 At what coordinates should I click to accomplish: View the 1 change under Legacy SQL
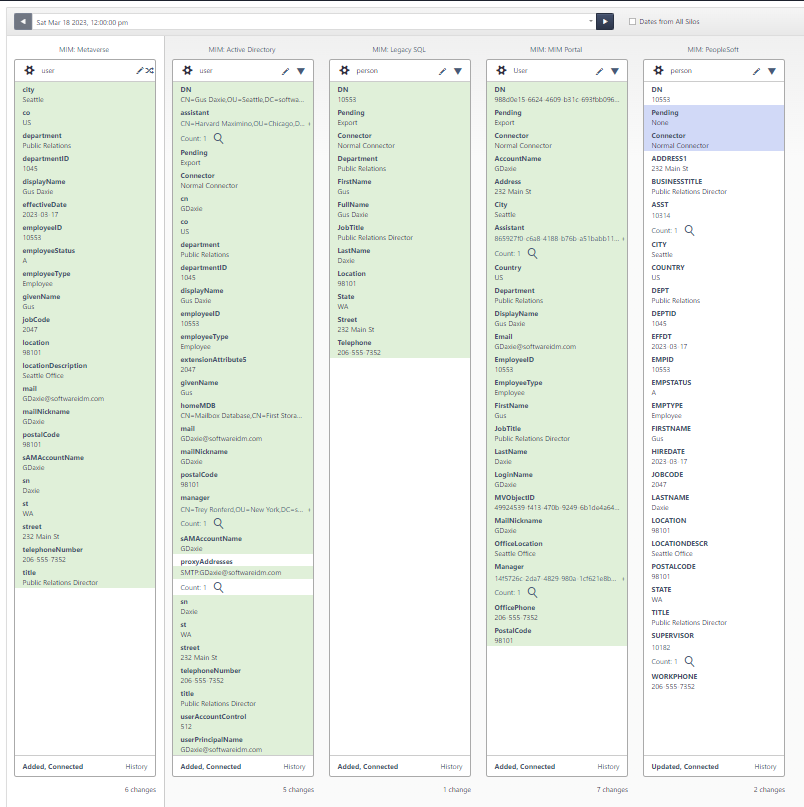(457, 790)
